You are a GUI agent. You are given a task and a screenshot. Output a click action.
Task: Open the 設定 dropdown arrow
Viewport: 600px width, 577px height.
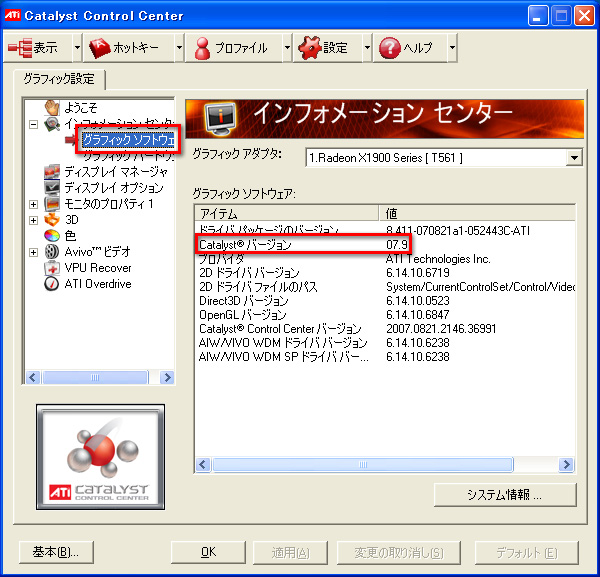[x=367, y=48]
